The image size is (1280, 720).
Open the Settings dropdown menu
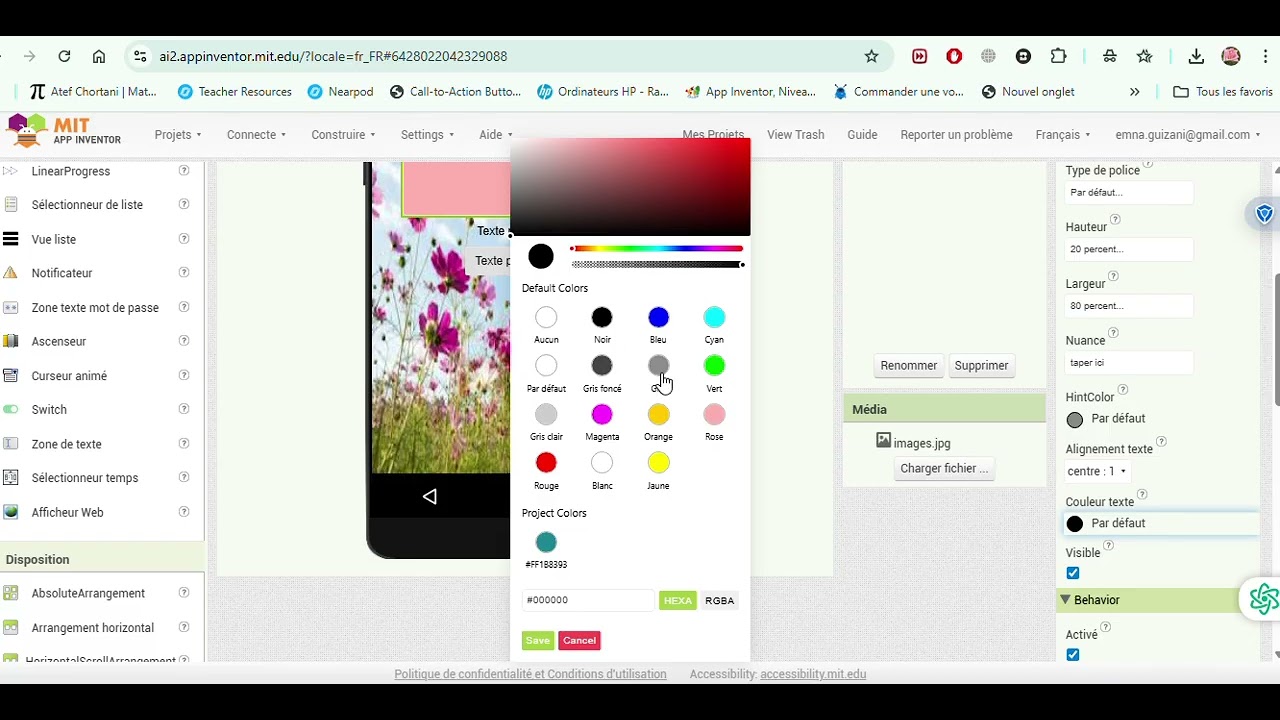pos(427,135)
